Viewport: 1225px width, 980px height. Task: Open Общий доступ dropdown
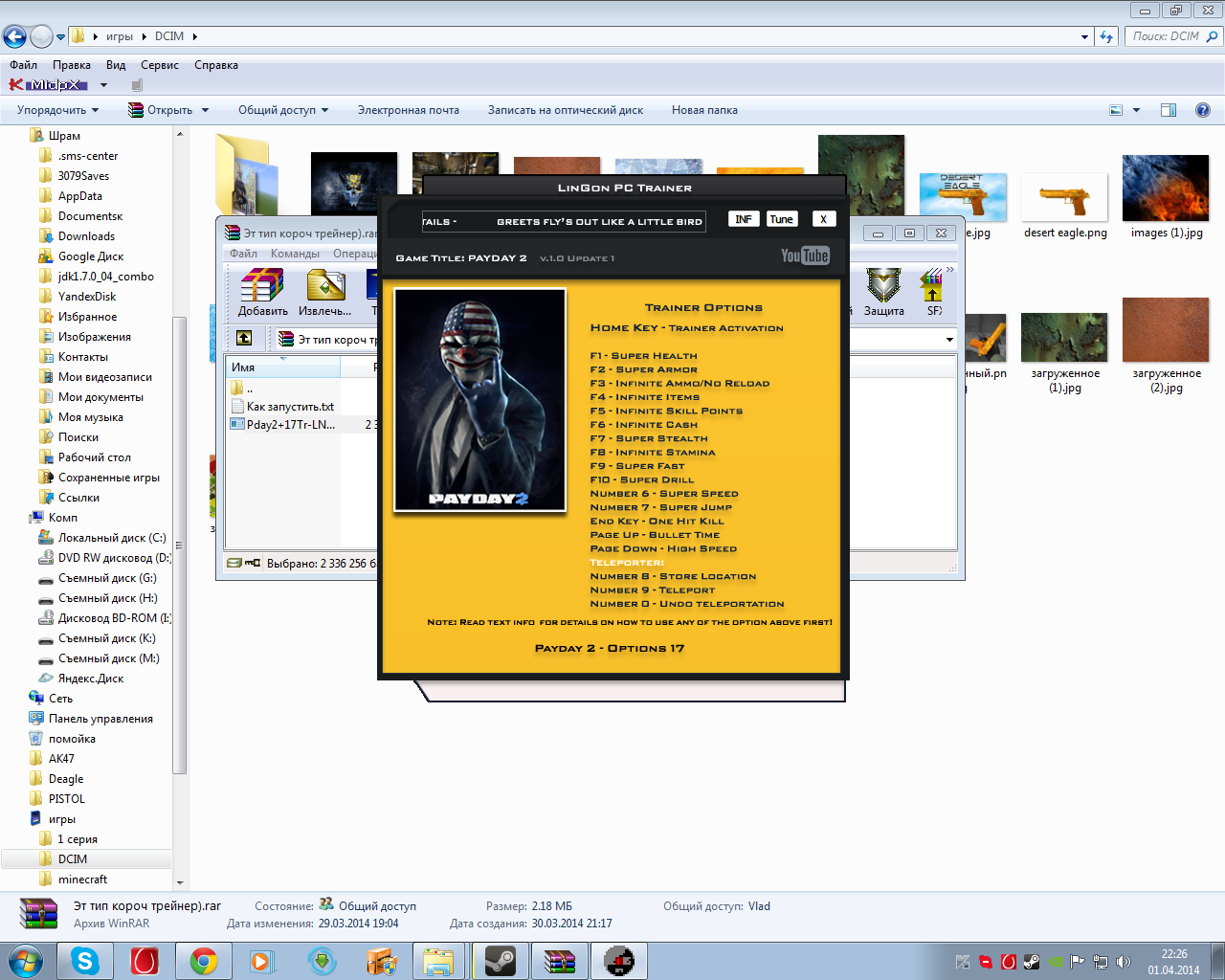pyautogui.click(x=283, y=110)
